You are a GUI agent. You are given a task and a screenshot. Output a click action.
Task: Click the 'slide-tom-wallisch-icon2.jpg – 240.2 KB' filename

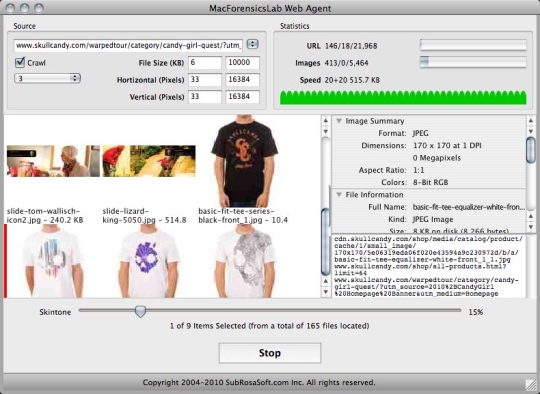point(45,216)
